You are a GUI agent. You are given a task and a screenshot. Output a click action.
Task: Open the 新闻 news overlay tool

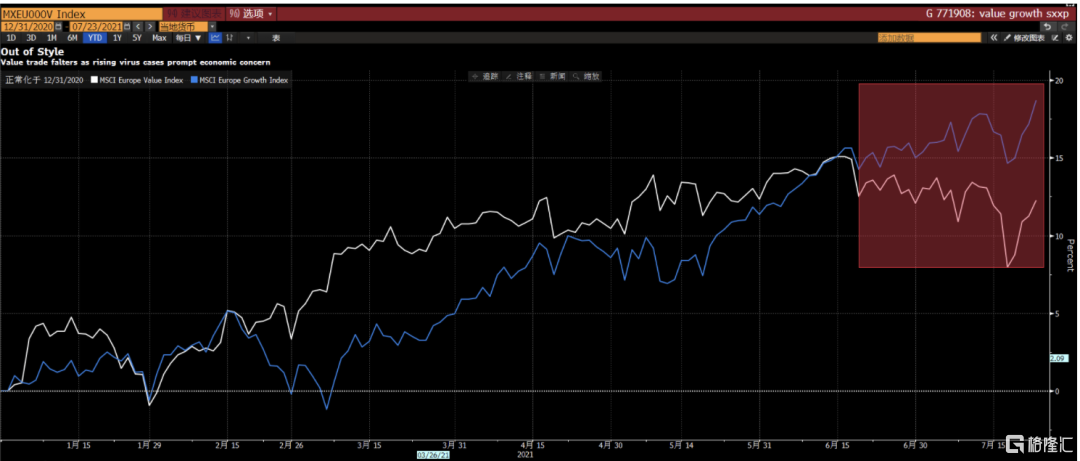coord(552,76)
